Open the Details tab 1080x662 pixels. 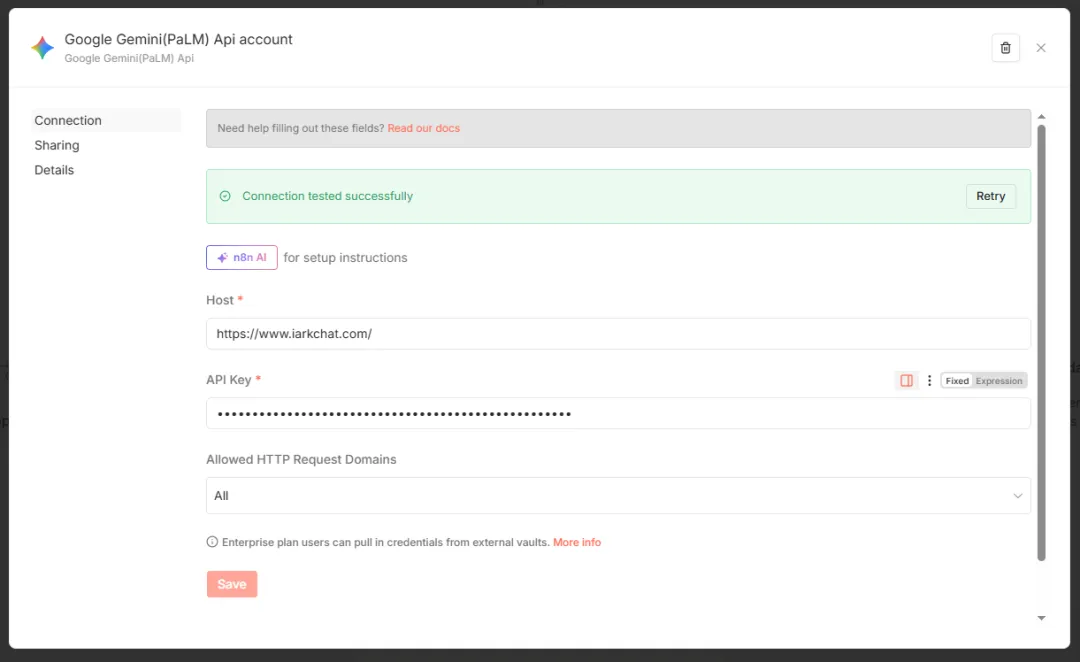pos(54,170)
